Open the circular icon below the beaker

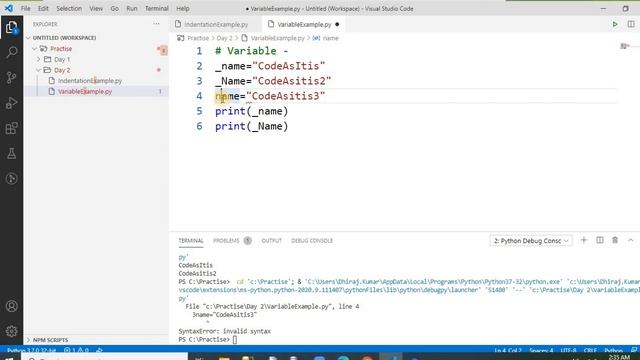coord(11,178)
